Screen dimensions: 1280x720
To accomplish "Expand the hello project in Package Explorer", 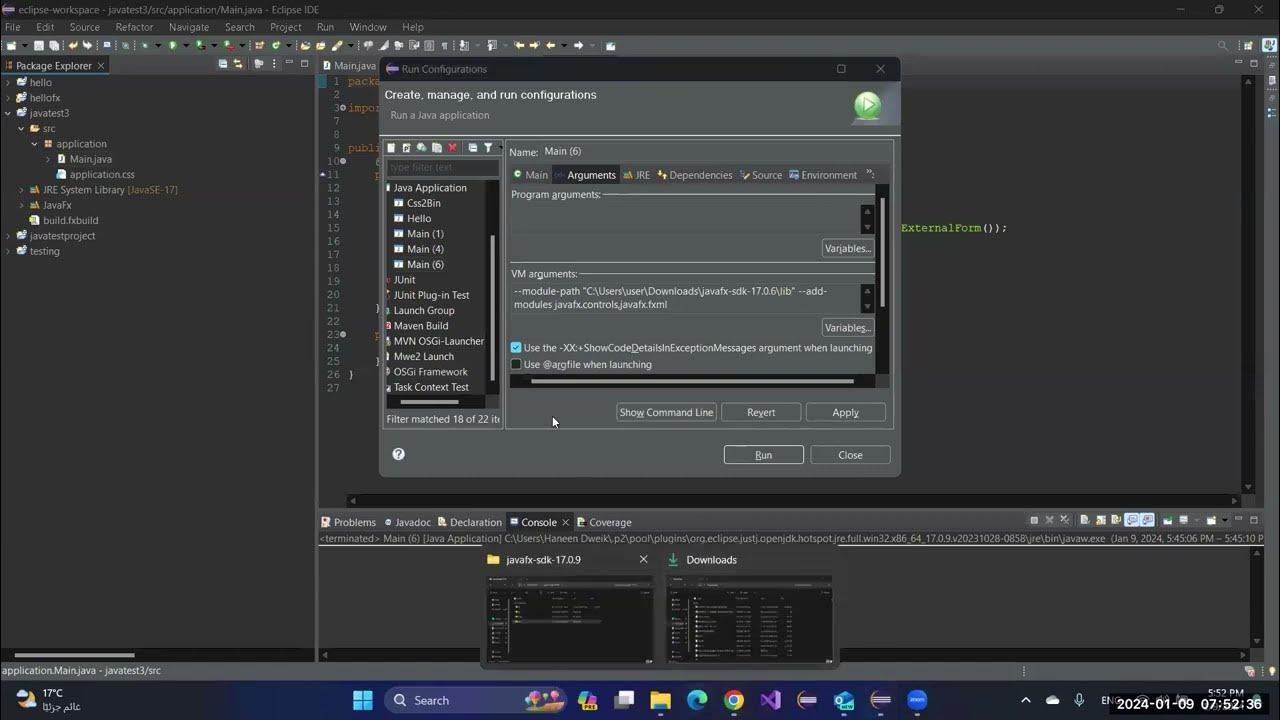I will click(8, 83).
